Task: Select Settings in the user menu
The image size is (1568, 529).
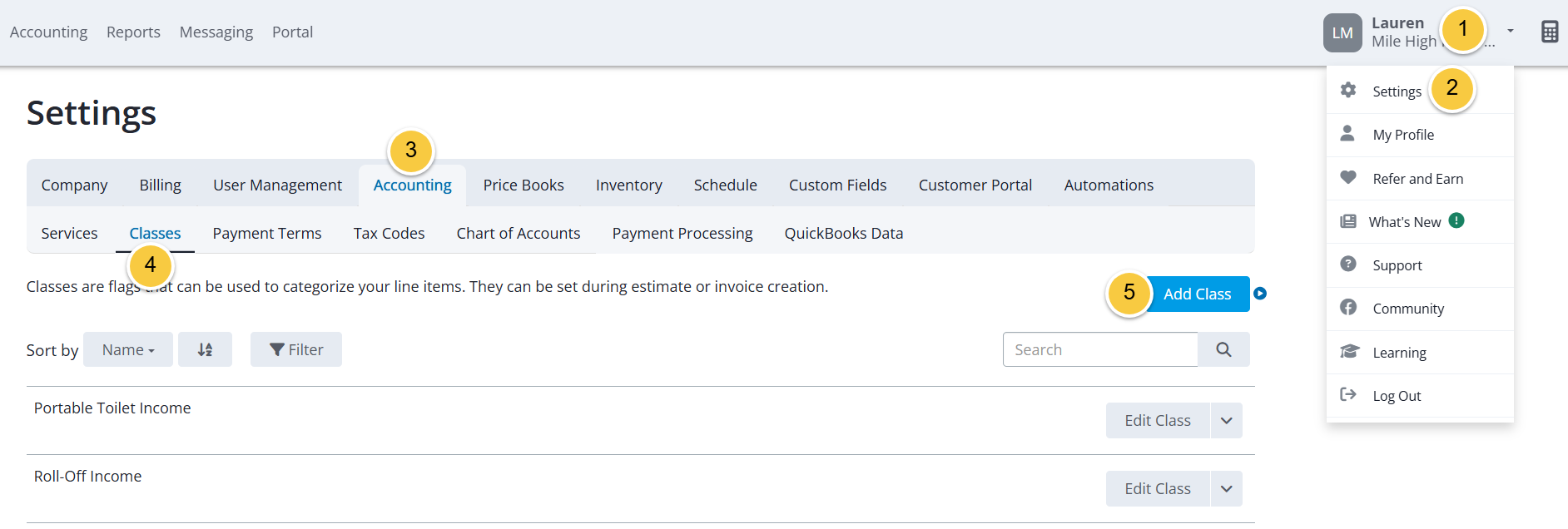Action: 1420,91
